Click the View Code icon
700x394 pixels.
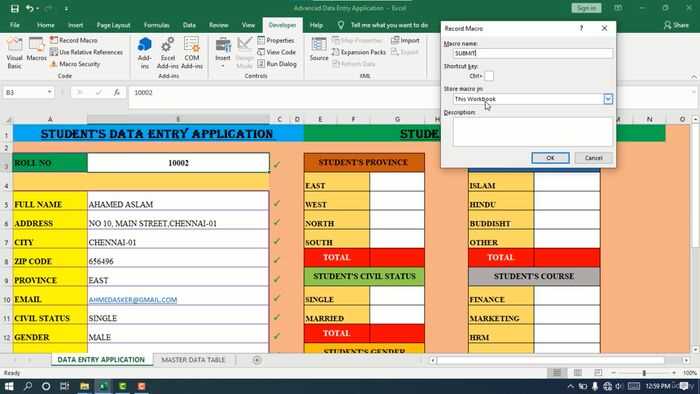point(276,52)
